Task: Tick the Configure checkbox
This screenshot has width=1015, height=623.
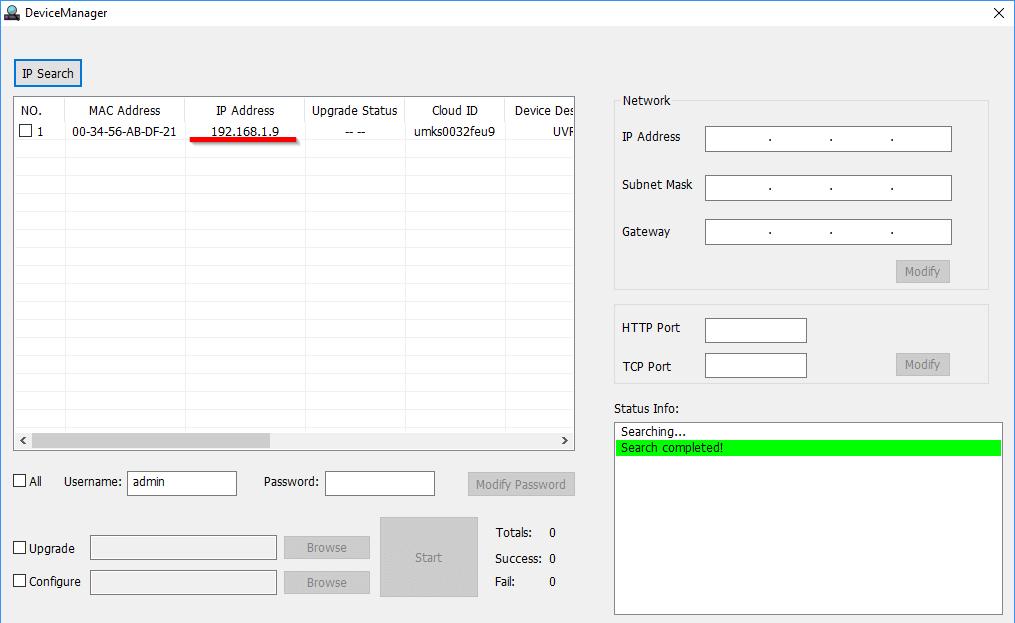Action: coord(20,581)
